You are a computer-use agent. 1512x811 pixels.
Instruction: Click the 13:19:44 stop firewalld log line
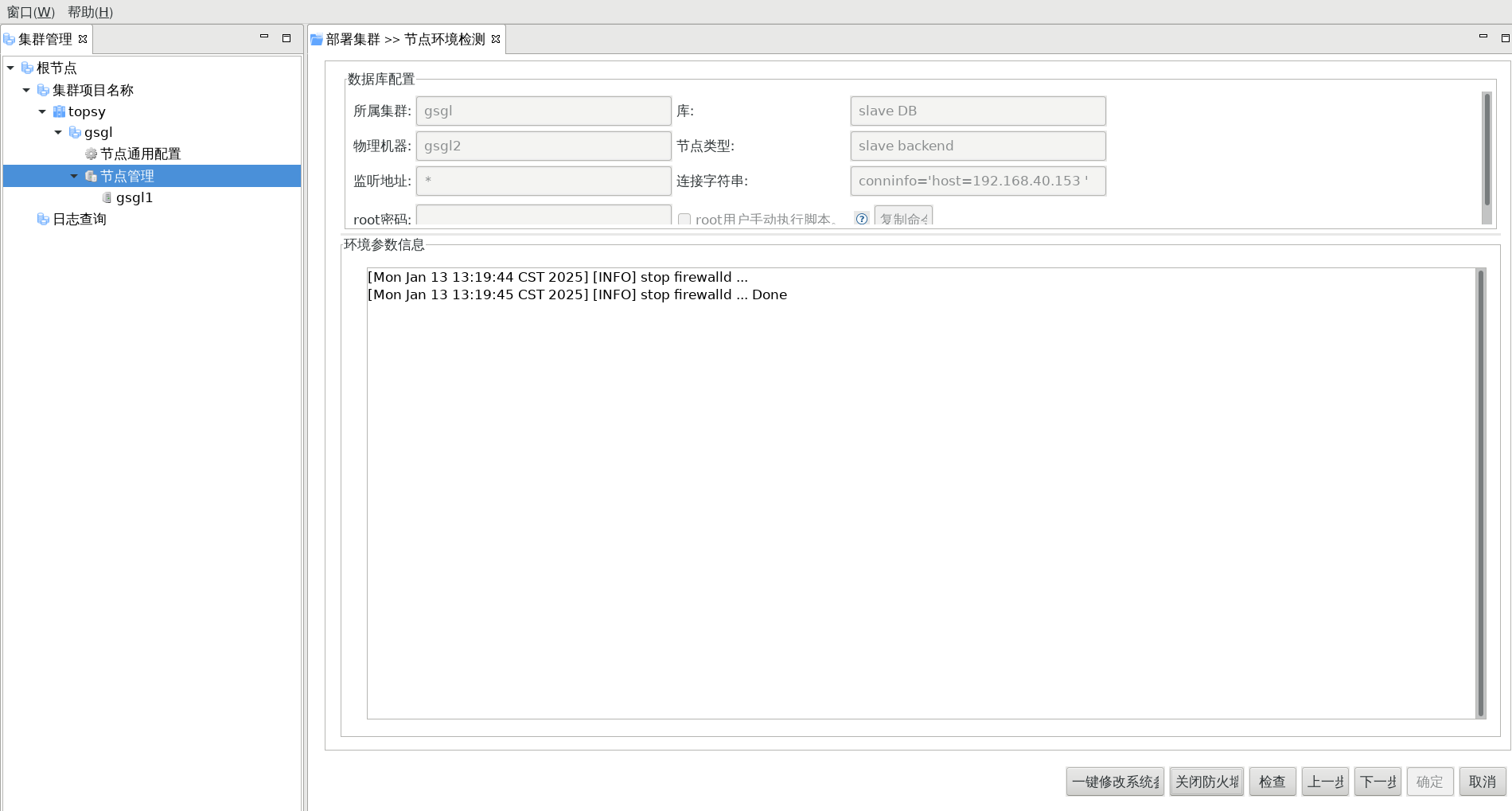pyautogui.click(x=558, y=277)
